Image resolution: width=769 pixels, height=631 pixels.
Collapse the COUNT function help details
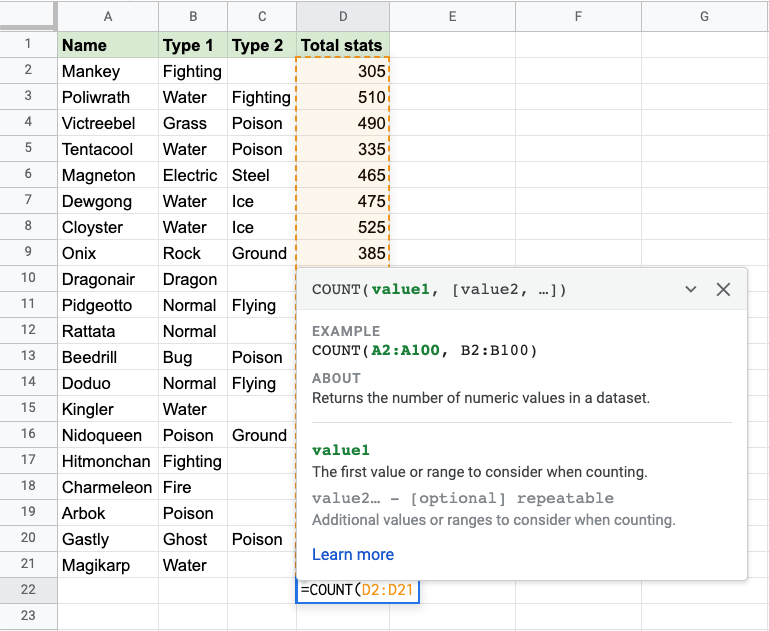(x=690, y=290)
